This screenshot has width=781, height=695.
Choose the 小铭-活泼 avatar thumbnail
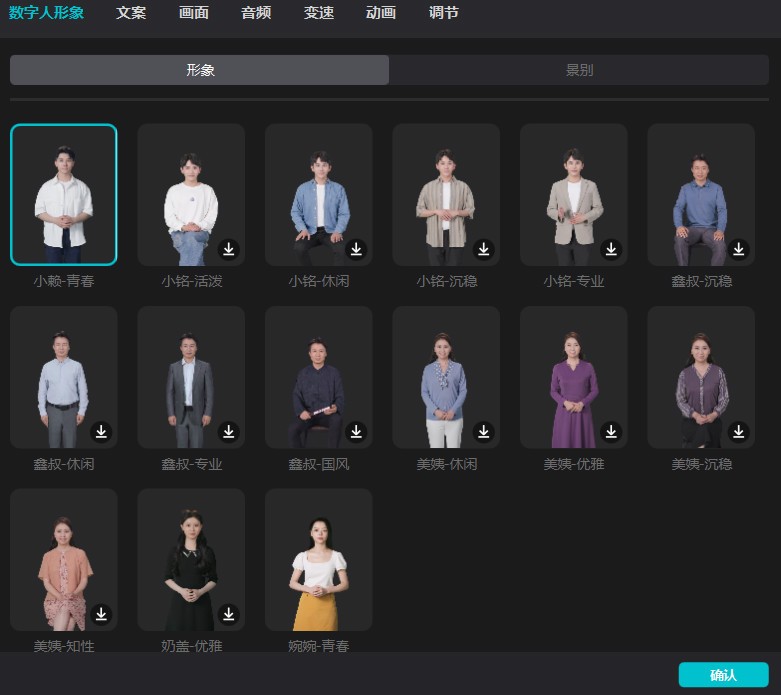[x=191, y=194]
